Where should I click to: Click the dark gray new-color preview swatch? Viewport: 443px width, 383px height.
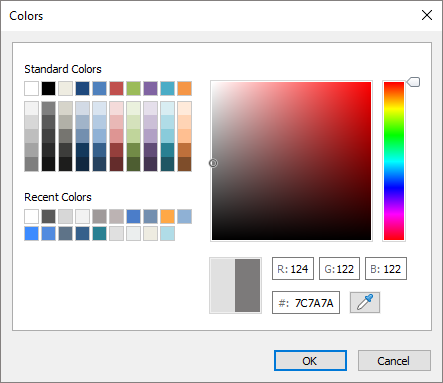(247, 285)
